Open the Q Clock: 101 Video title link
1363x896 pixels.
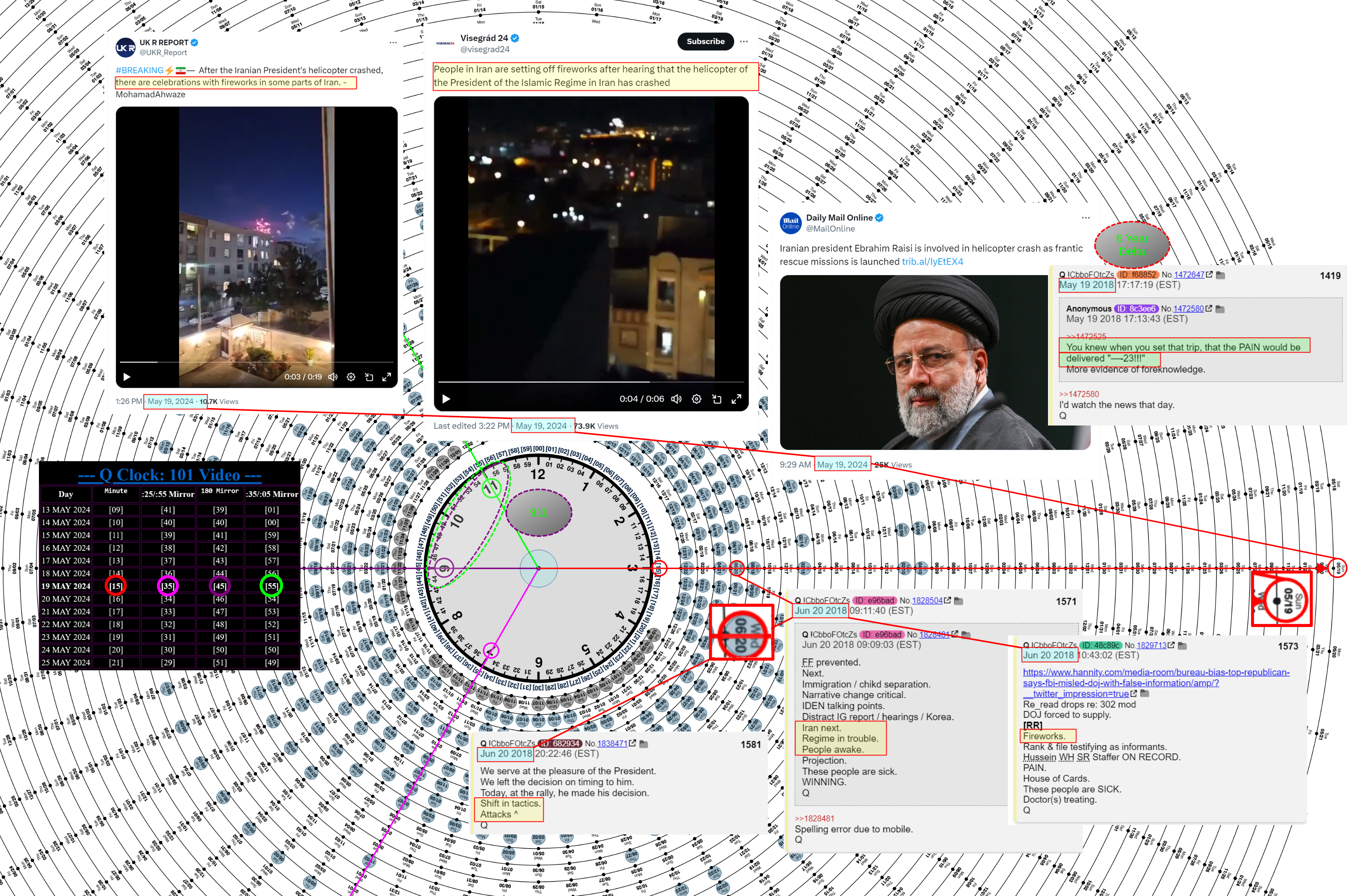pos(169,475)
